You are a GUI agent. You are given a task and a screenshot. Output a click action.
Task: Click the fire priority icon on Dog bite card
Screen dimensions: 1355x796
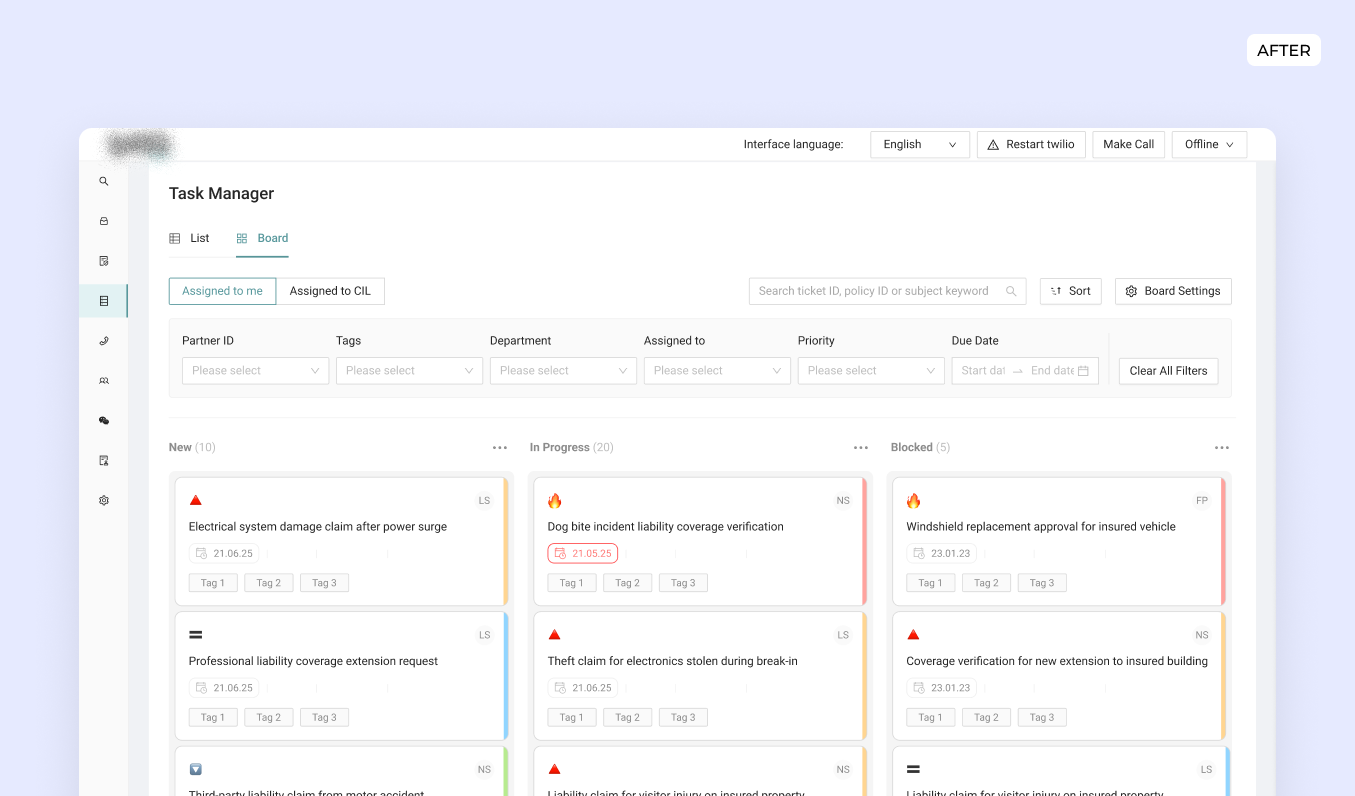[x=555, y=501]
